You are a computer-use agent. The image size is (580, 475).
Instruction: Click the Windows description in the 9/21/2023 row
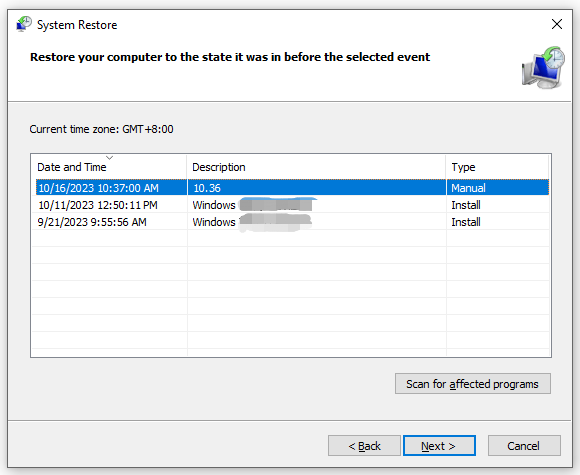coord(214,222)
